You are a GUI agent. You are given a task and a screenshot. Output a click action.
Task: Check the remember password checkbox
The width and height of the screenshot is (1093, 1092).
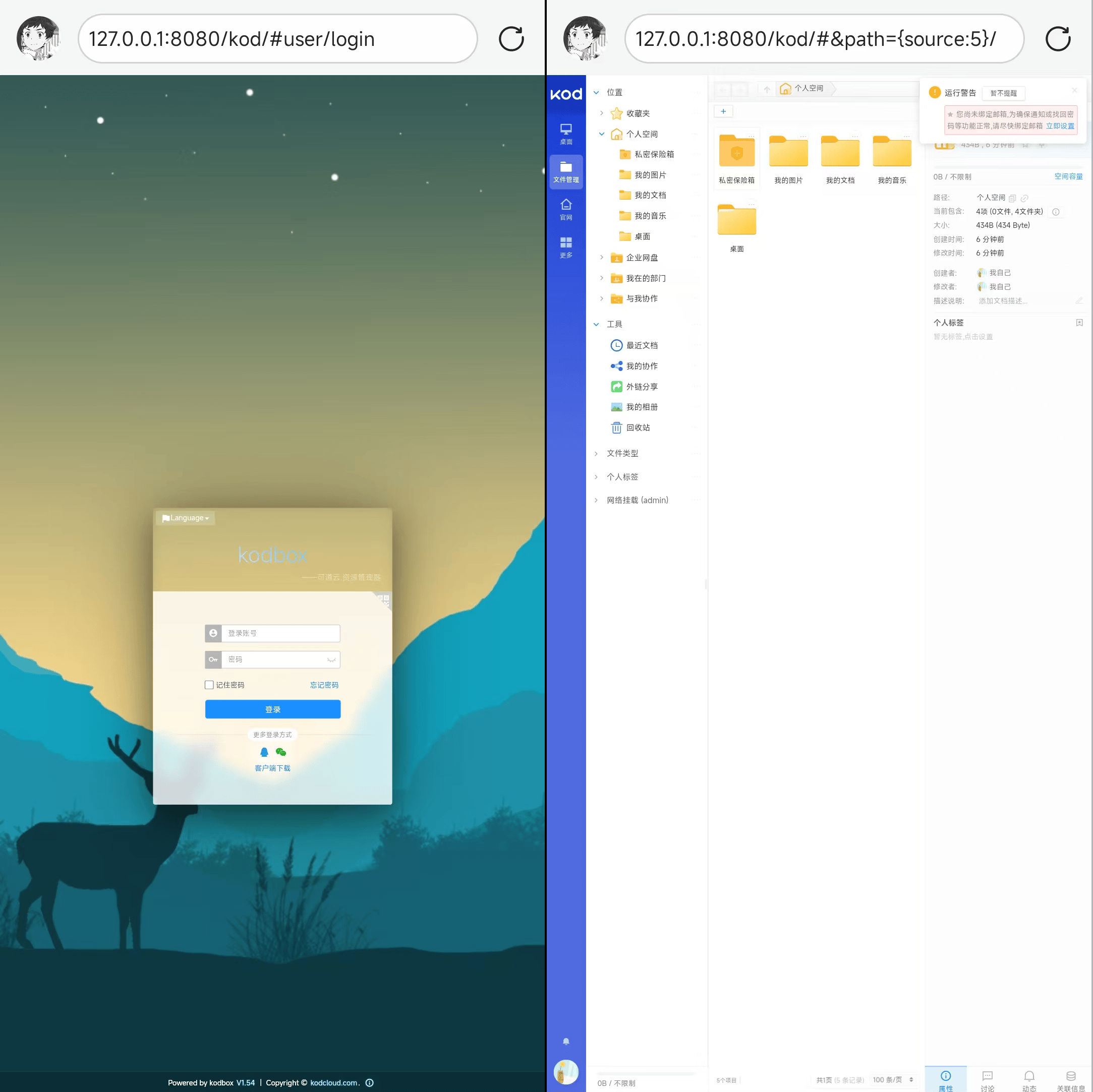[x=209, y=685]
